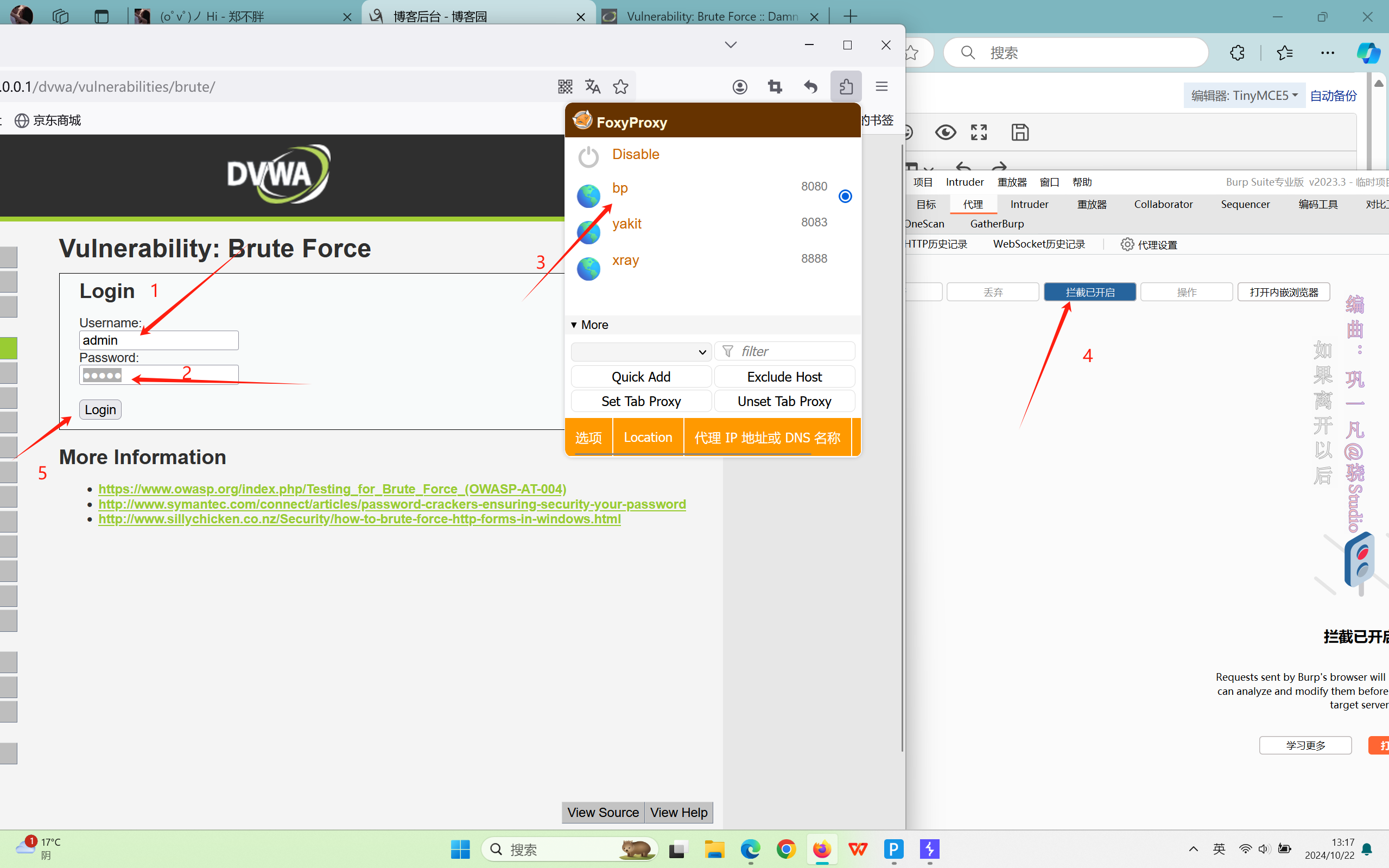Open the Firefox hamburger menu
Image resolution: width=1389 pixels, height=868 pixels.
pyautogui.click(x=881, y=87)
